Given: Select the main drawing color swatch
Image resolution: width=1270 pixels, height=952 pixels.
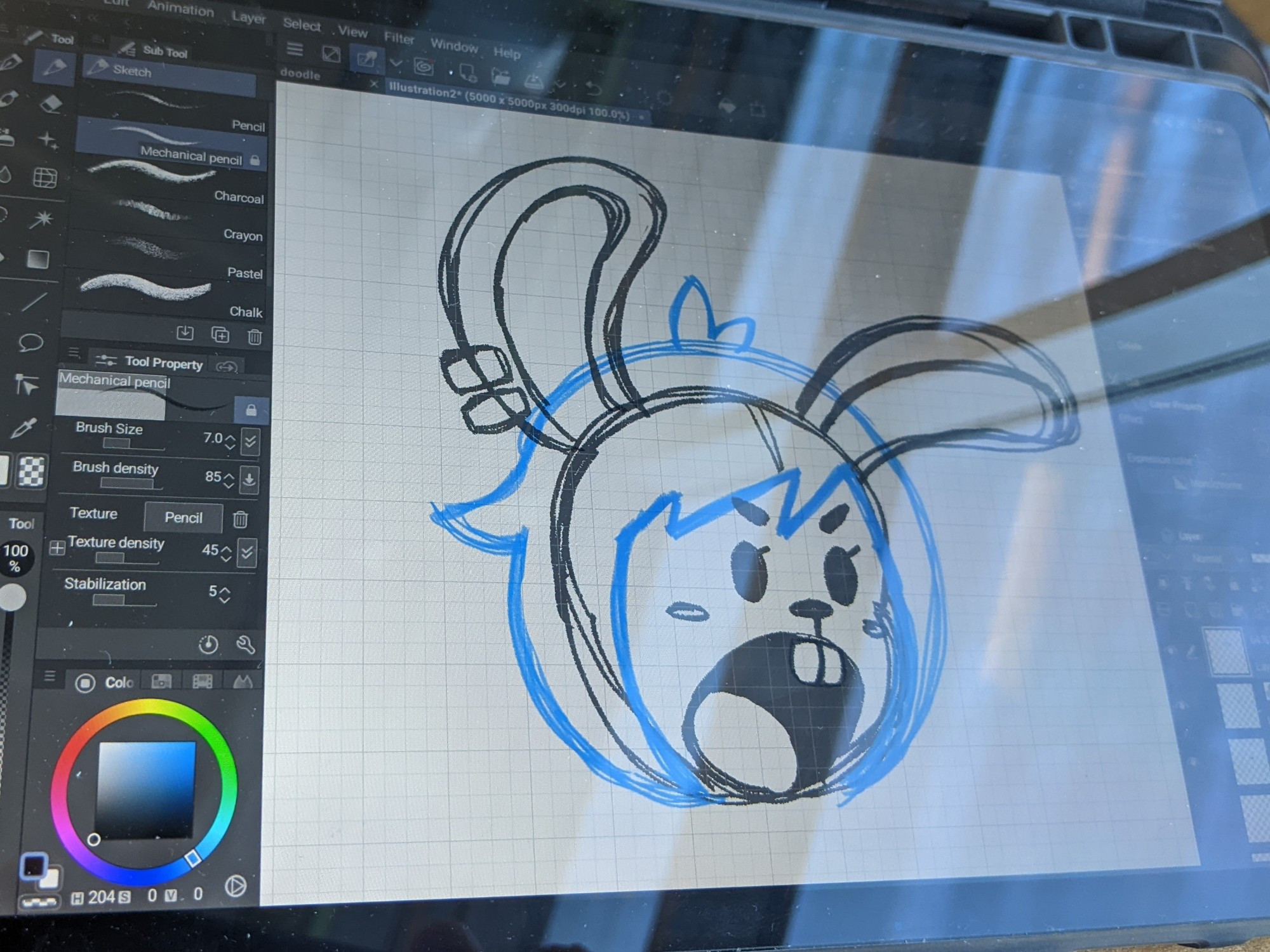Looking at the screenshot, I should (x=34, y=866).
